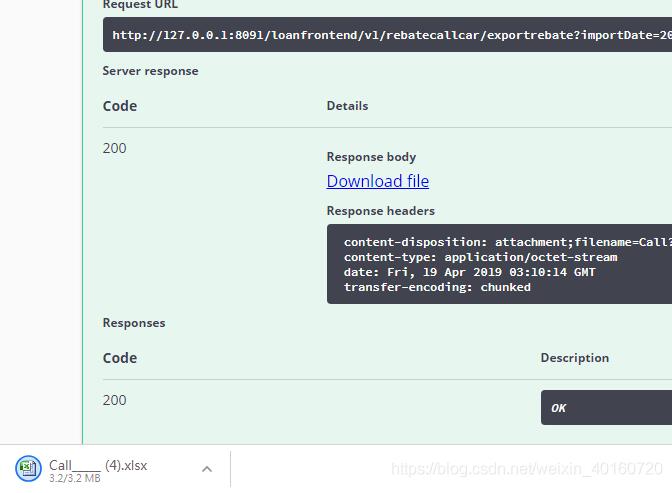Click the Responses section heading

point(134,323)
